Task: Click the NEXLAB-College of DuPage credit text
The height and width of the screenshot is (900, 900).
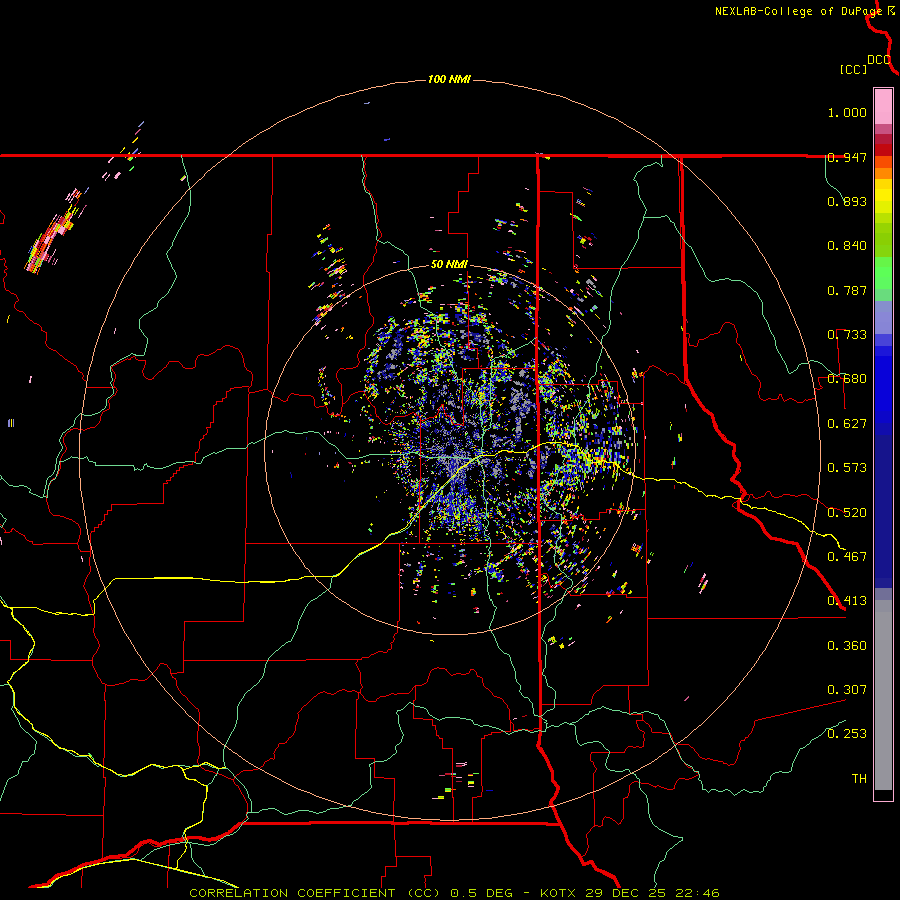Action: [x=798, y=11]
